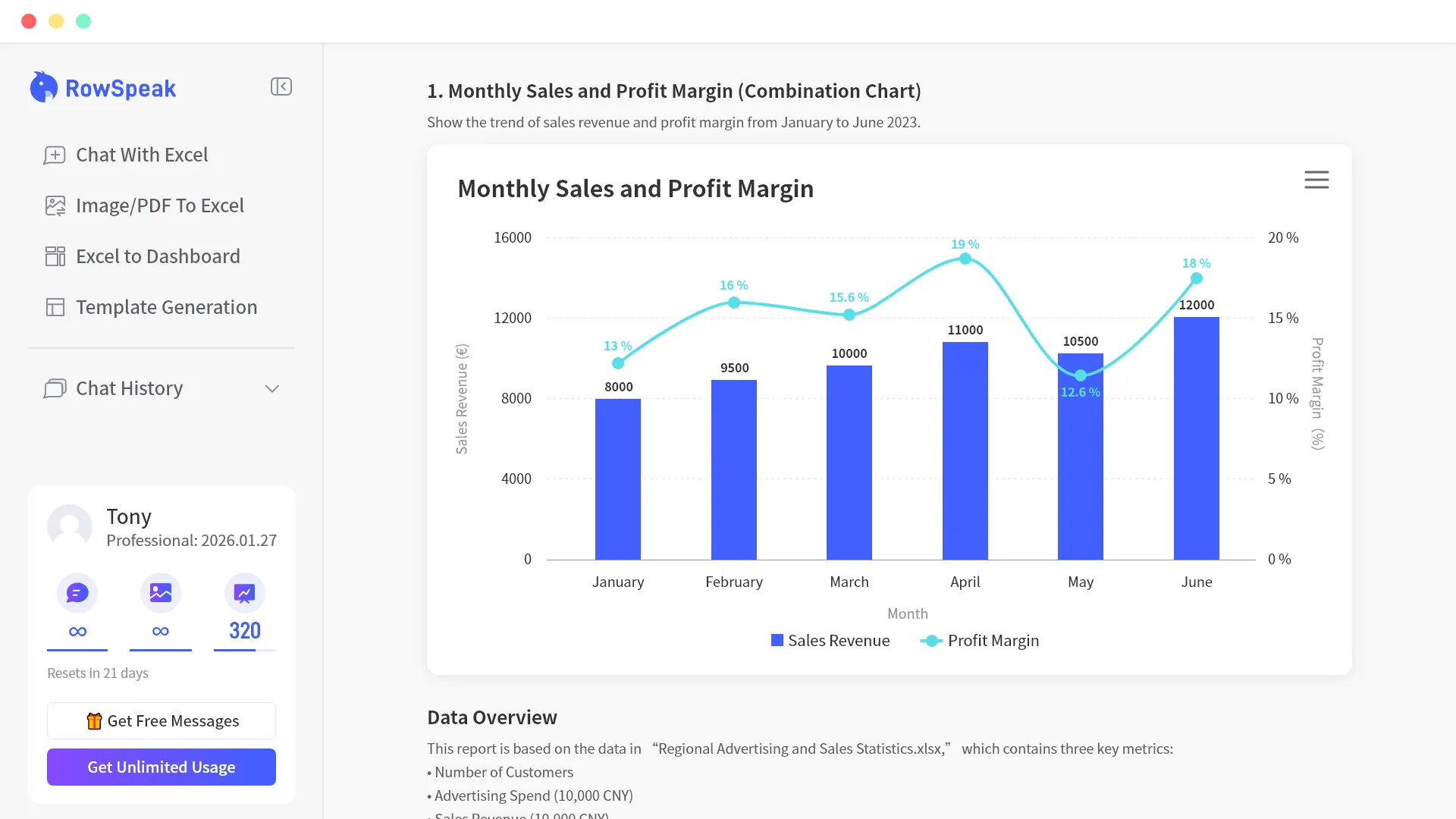Click the image credits usage icon
The image size is (1456, 819).
160,592
